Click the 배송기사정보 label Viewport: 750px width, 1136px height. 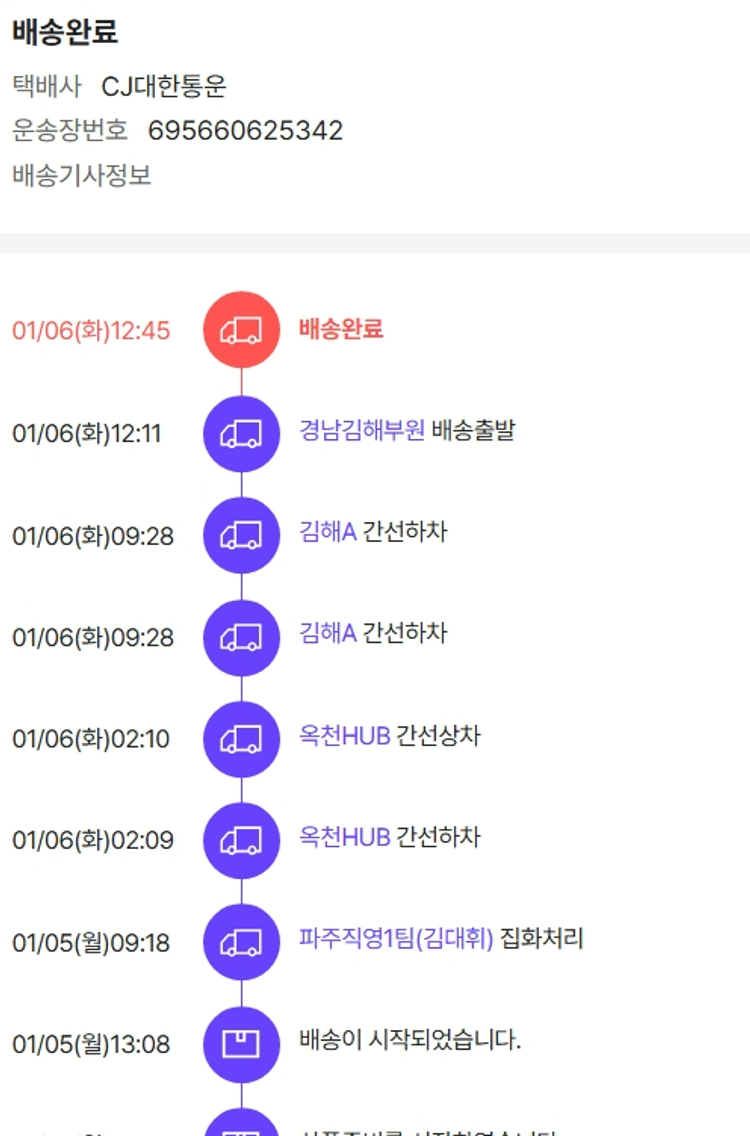[x=82, y=176]
